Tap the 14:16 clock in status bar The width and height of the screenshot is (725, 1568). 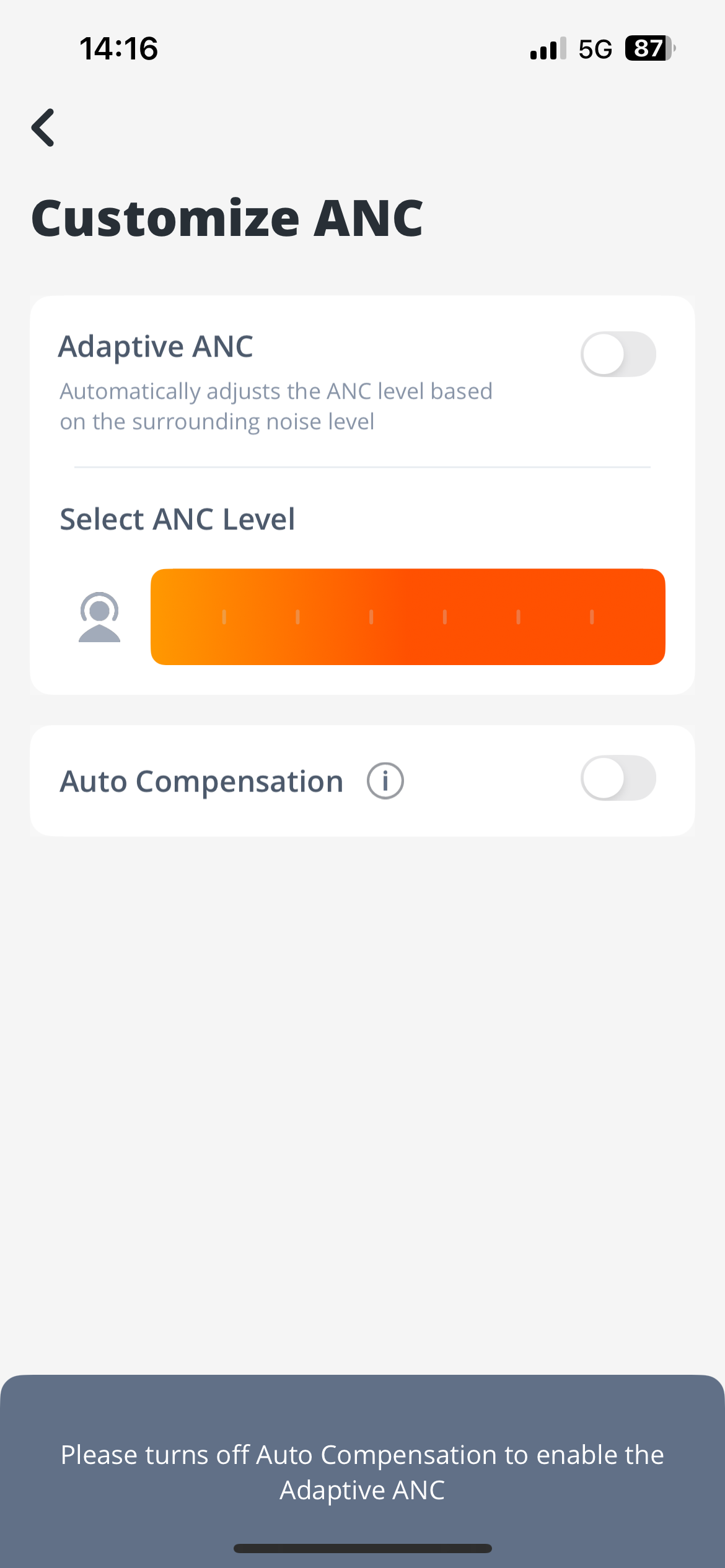119,48
